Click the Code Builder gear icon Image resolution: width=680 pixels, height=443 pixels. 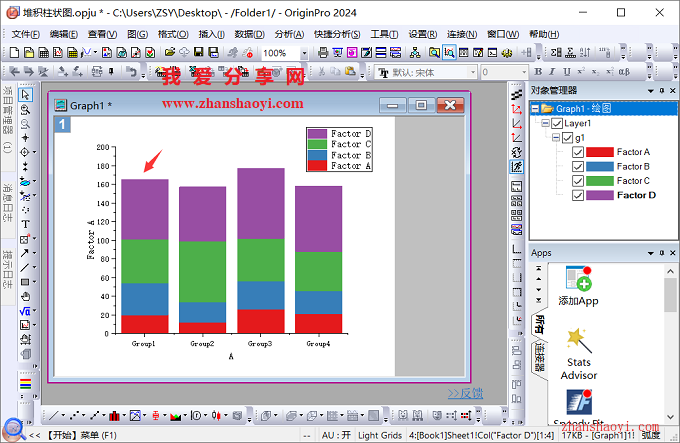pyautogui.click(x=507, y=53)
